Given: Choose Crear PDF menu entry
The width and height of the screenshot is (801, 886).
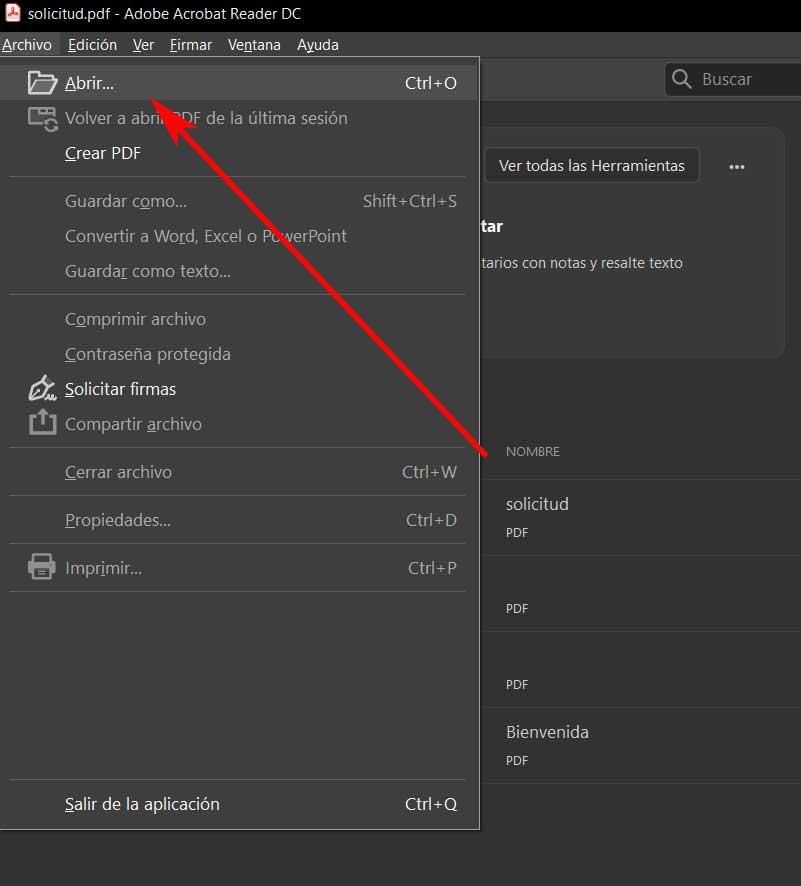Looking at the screenshot, I should 240,153.
